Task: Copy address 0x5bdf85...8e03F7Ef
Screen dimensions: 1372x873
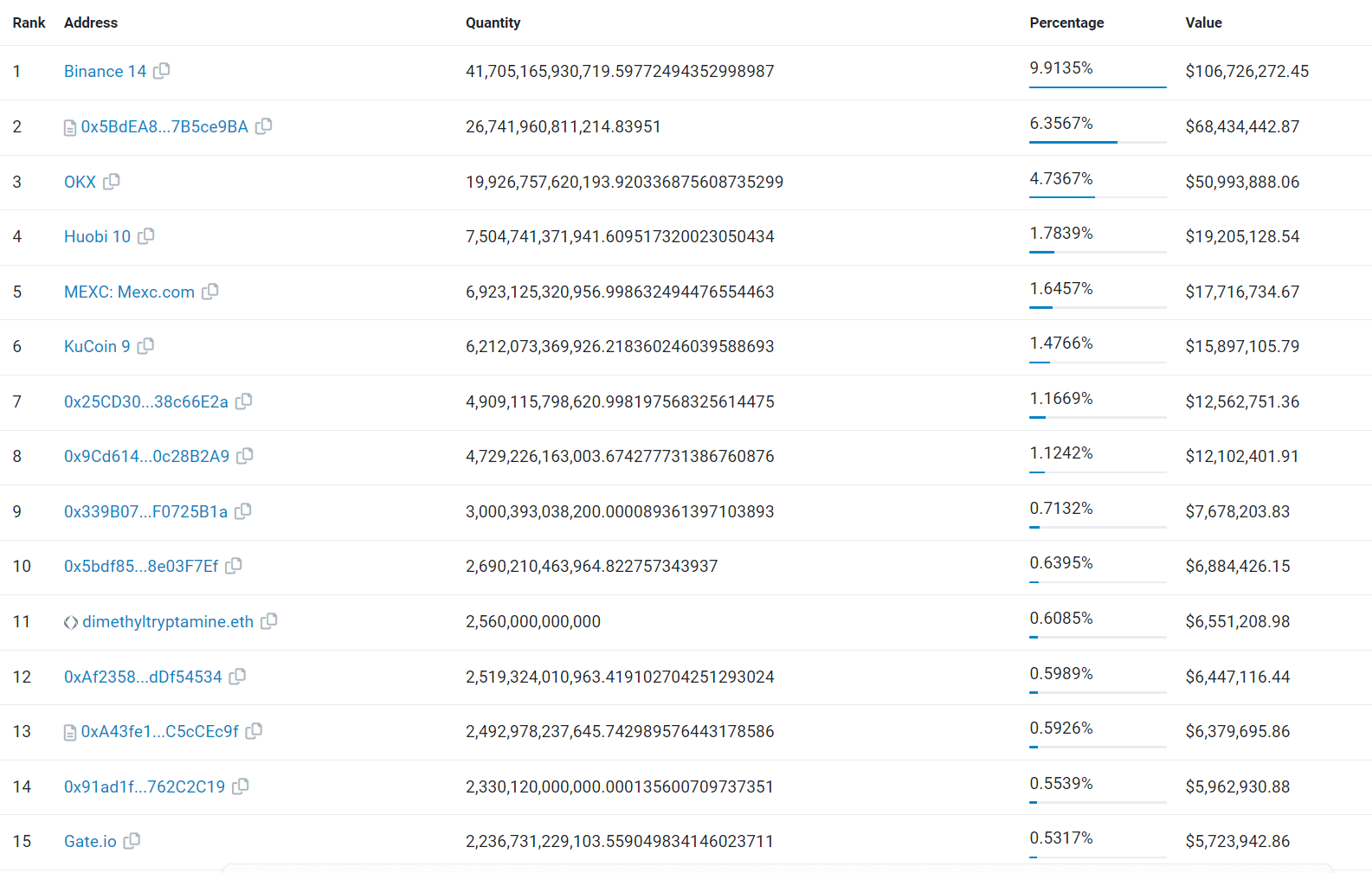Action: pos(234,566)
